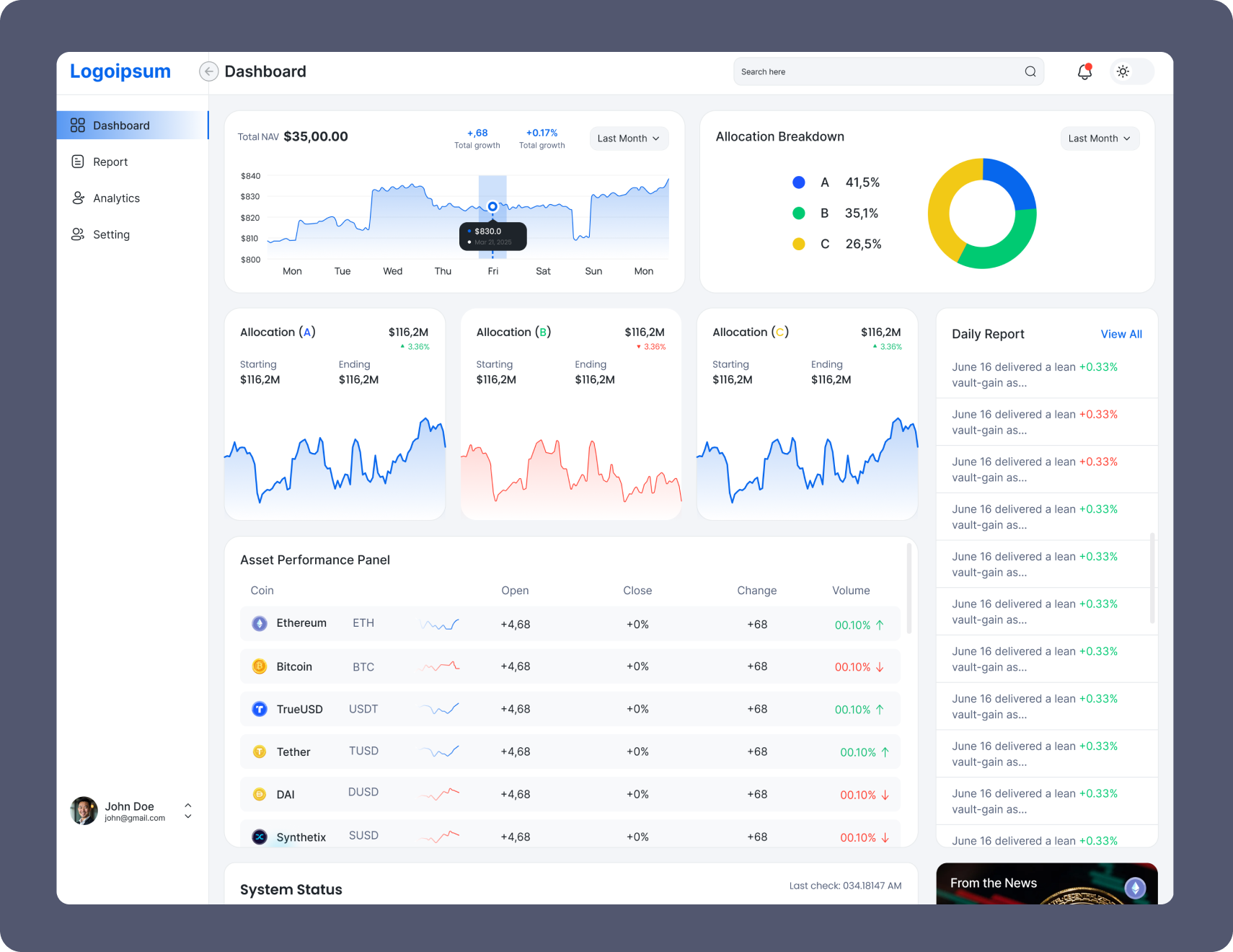The image size is (1233, 952).
Task: Toggle the light/dark theme switch
Action: pyautogui.click(x=1131, y=71)
